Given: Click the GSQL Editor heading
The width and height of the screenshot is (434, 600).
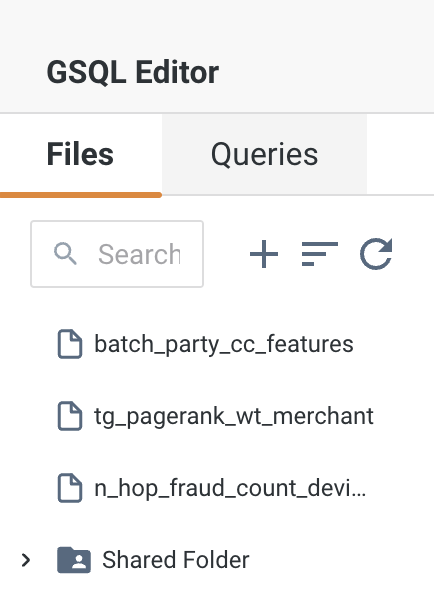Looking at the screenshot, I should click(133, 72).
